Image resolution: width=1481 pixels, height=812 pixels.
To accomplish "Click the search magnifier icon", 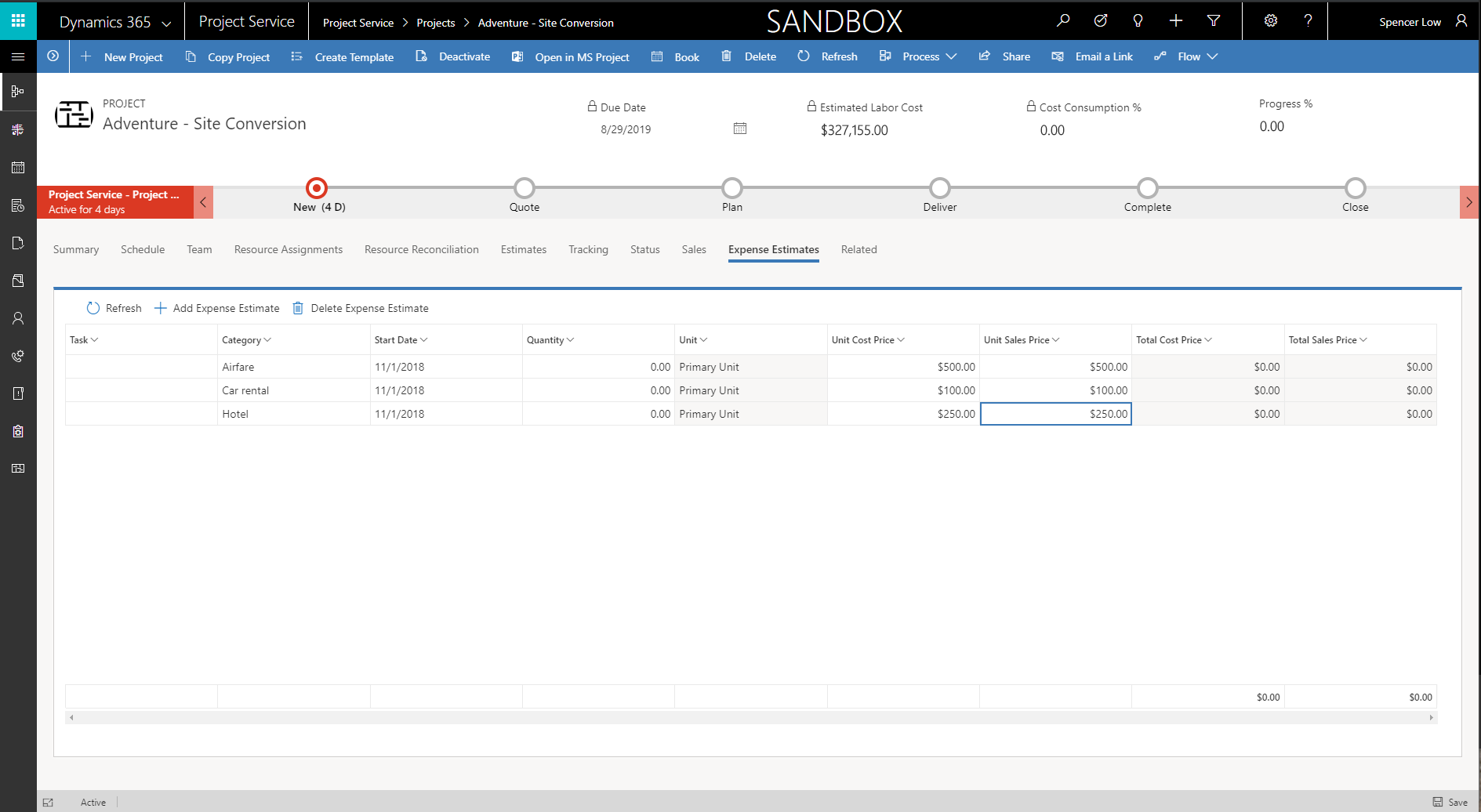I will (x=1063, y=21).
